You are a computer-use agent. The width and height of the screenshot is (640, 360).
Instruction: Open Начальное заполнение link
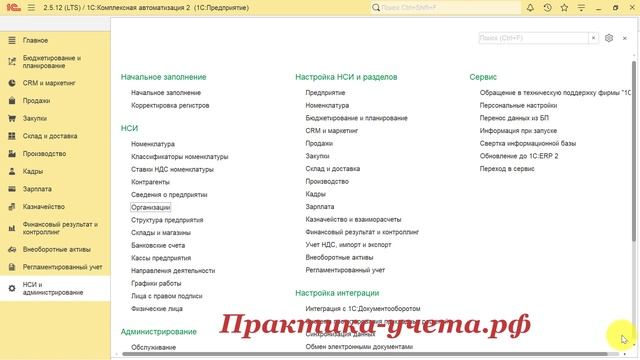coord(166,93)
